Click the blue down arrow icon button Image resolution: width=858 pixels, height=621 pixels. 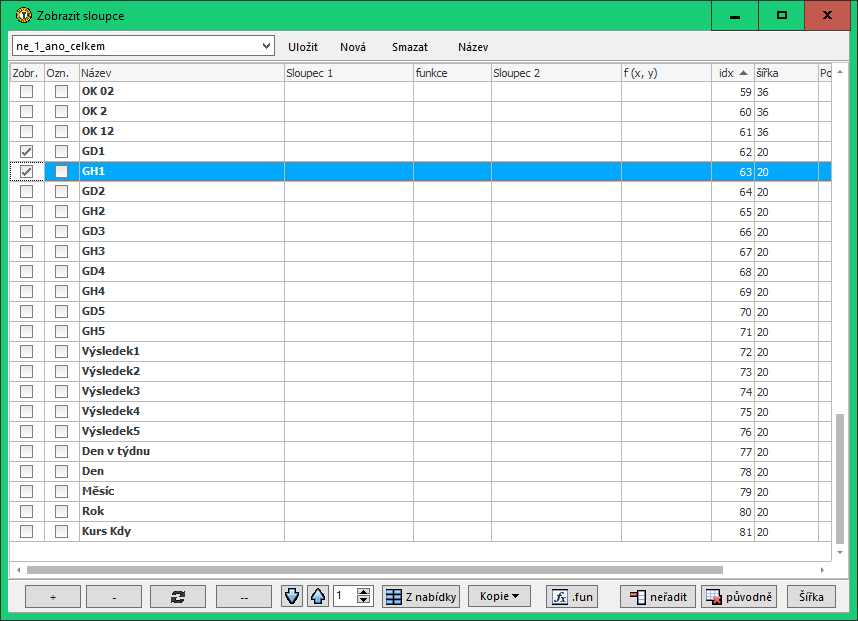[292, 596]
